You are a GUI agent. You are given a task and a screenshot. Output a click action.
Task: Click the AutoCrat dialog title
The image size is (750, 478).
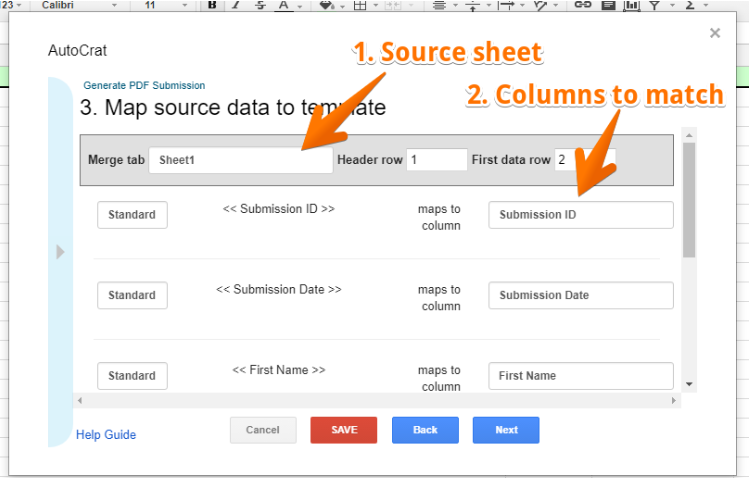(x=77, y=50)
